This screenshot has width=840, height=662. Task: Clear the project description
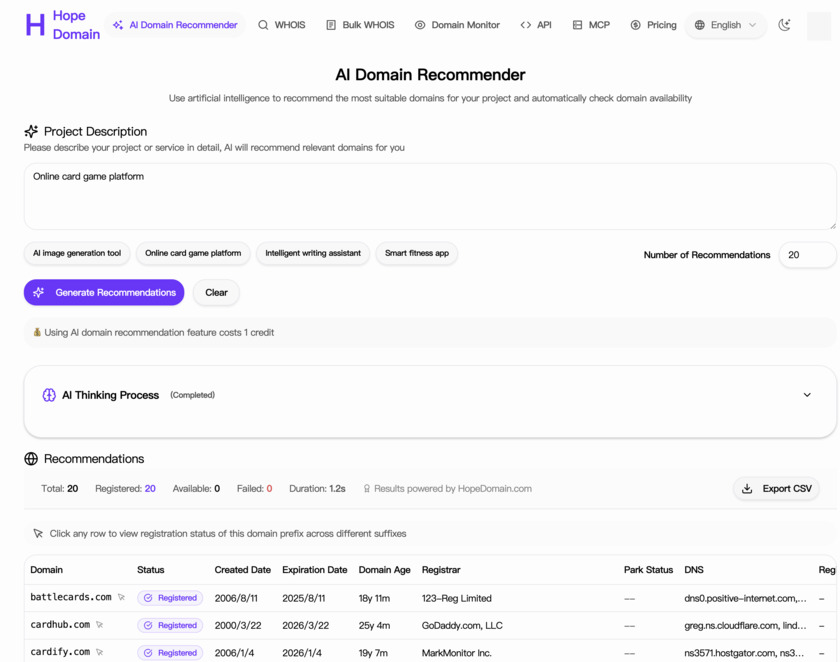tap(216, 293)
